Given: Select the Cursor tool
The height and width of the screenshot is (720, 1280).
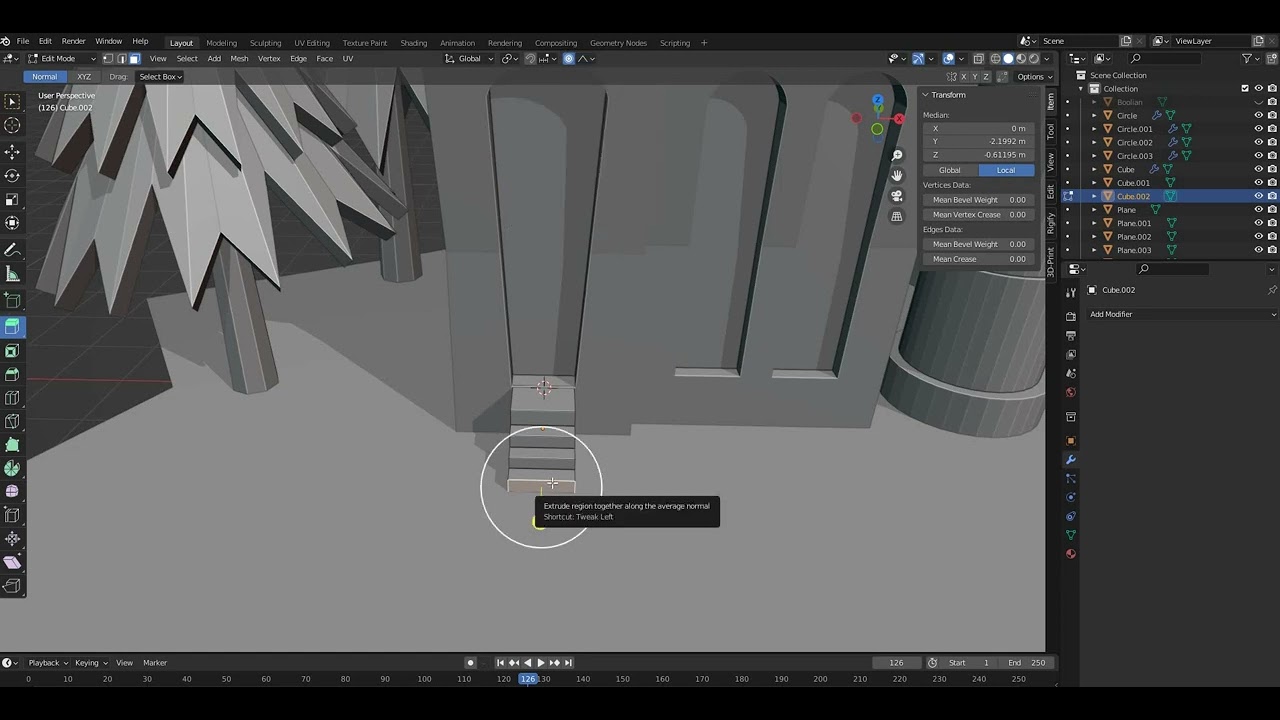Looking at the screenshot, I should pos(12,125).
